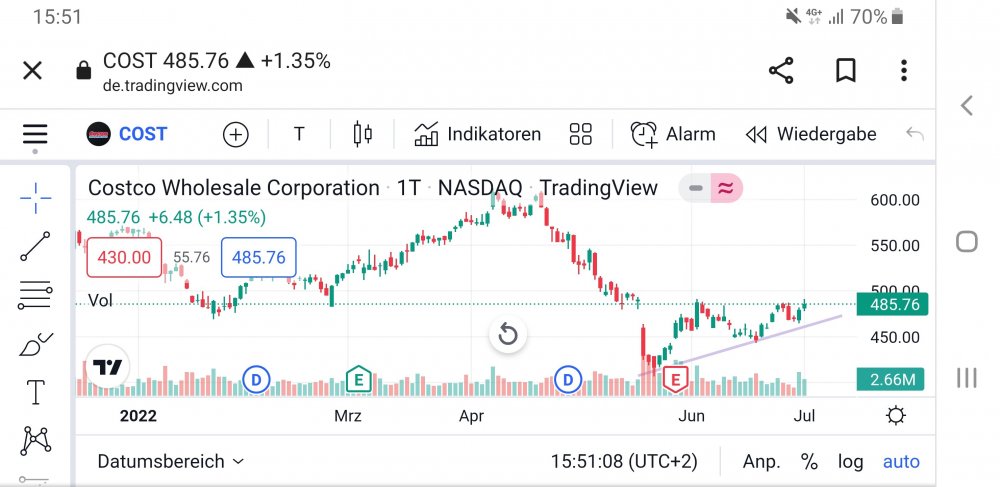Toggle the percent scale mode

pyautogui.click(x=809, y=462)
